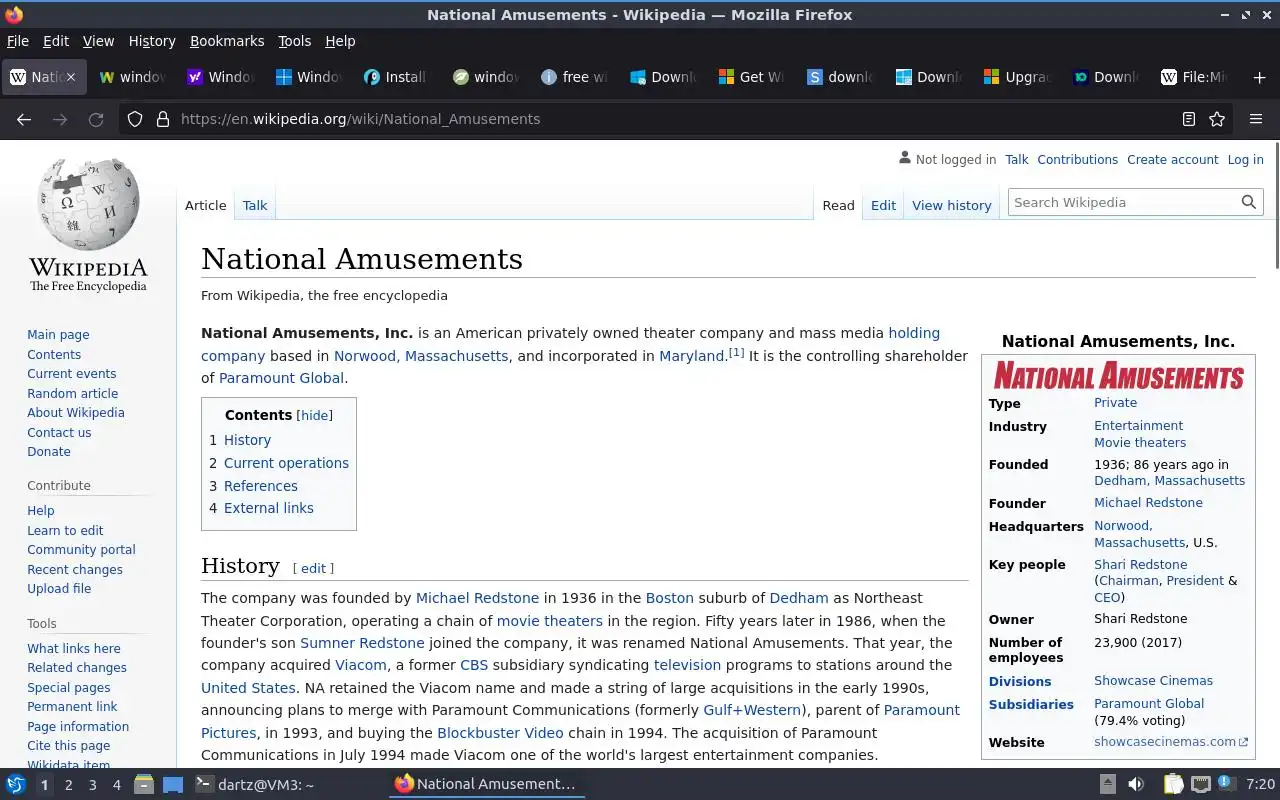Open the Contributions link
Screen dimensions: 1280x800
tap(1077, 159)
